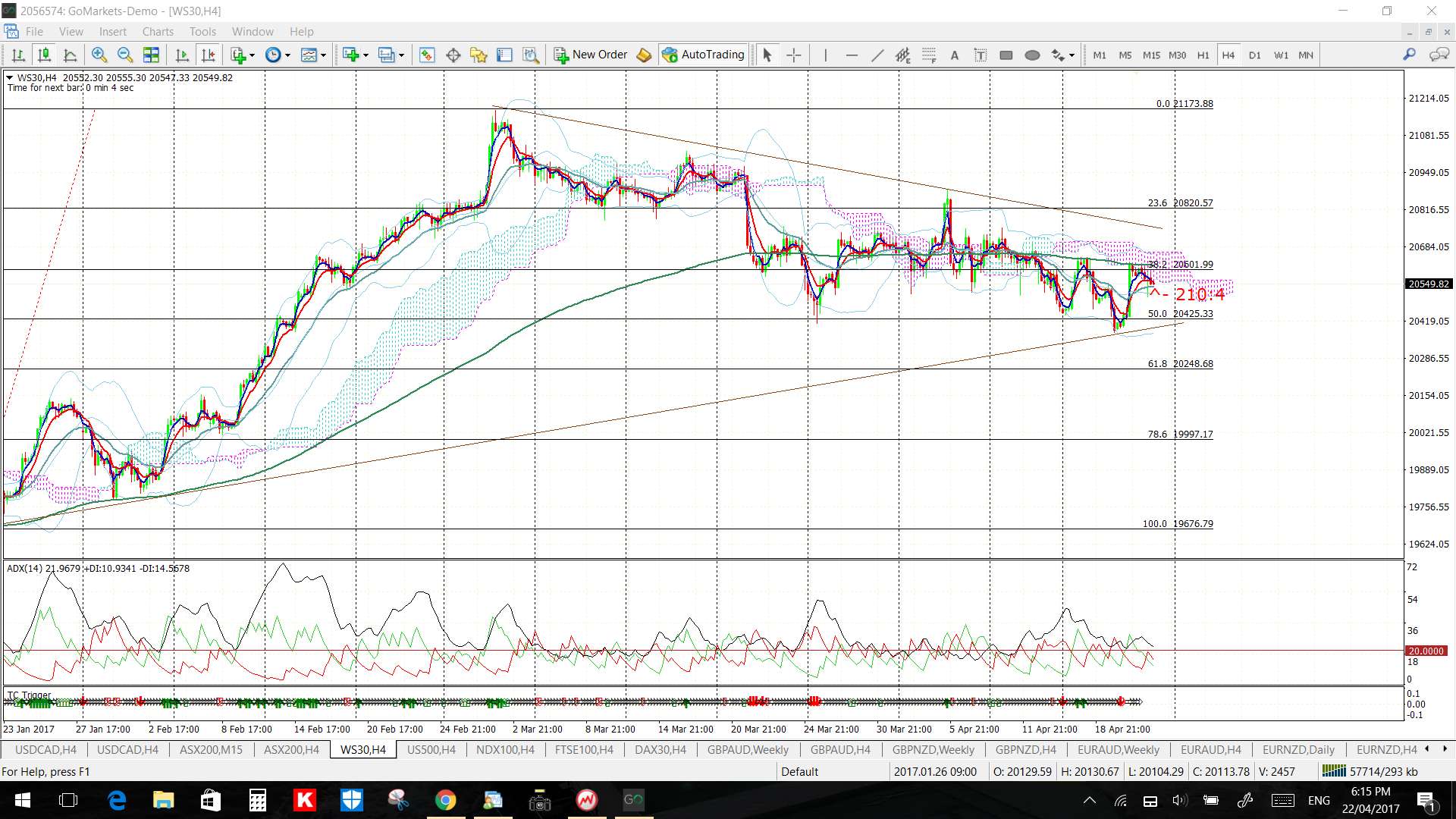
Task: Click the New Order button
Action: coord(591,55)
